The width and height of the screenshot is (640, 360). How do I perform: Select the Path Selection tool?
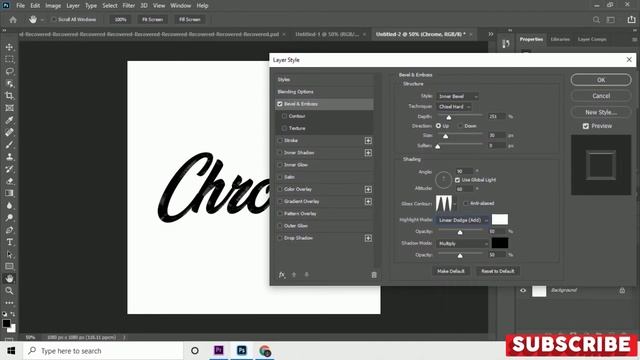9,254
